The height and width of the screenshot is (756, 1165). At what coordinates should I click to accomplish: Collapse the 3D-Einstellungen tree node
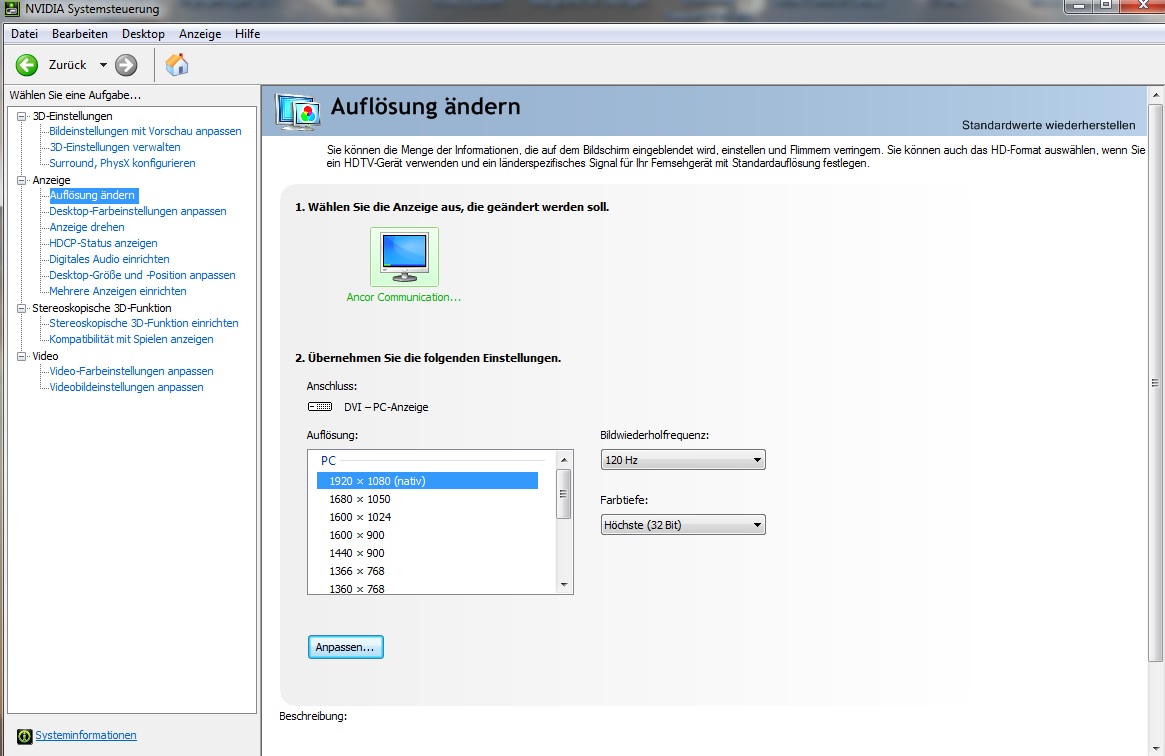[22, 116]
